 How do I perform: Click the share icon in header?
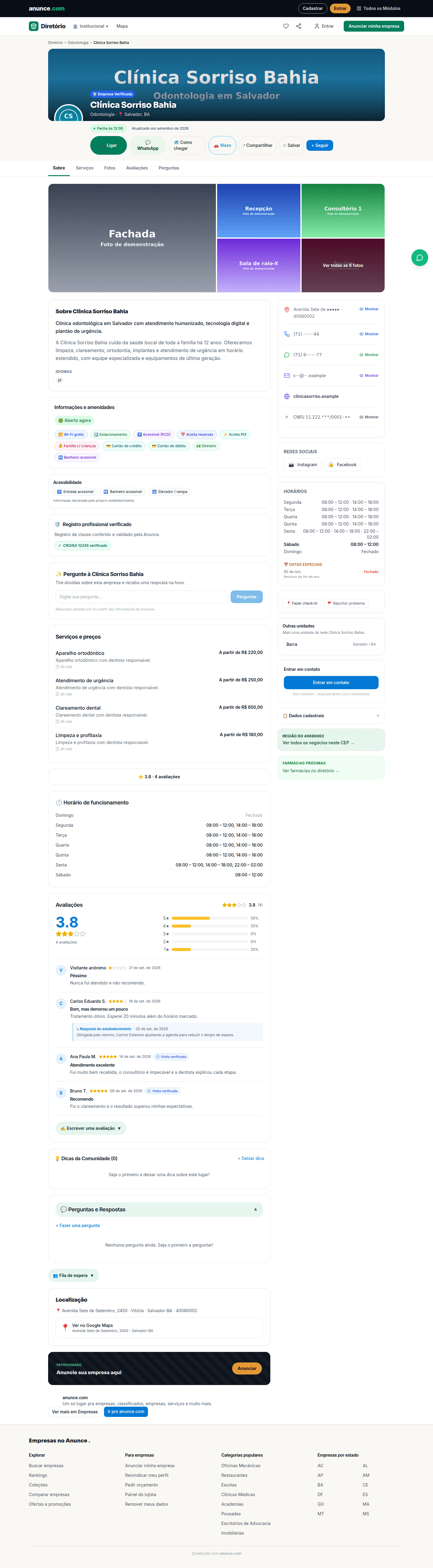(x=299, y=26)
